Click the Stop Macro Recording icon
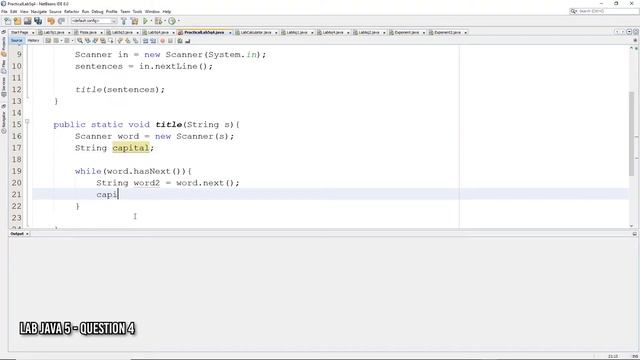This screenshot has height=360, width=640. coord(170,41)
